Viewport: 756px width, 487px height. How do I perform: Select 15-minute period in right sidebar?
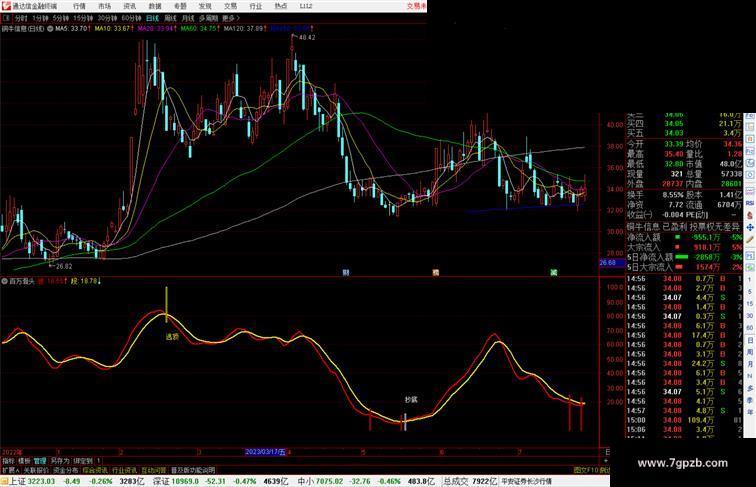(x=750, y=304)
